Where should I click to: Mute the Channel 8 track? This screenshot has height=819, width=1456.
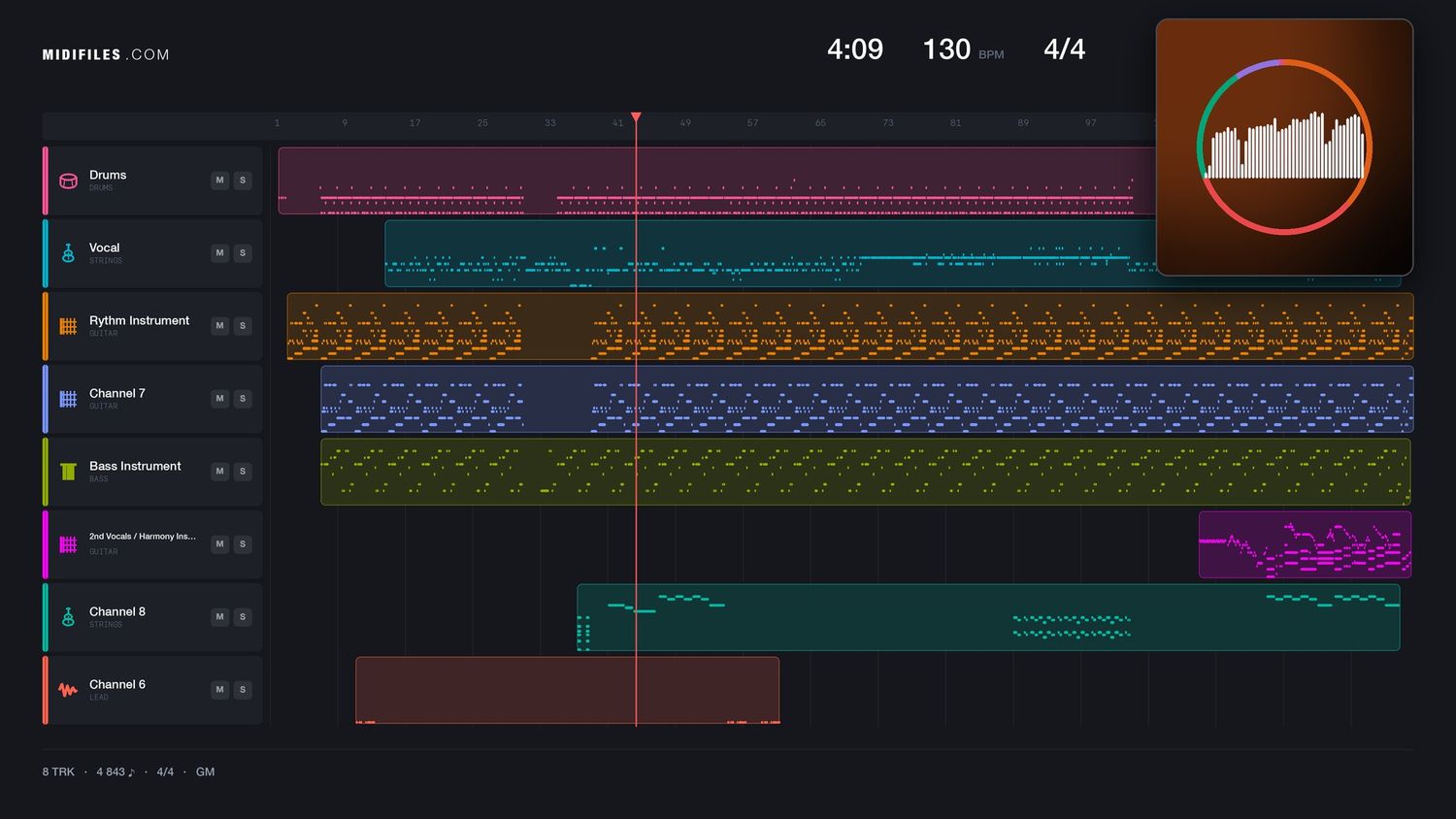click(x=219, y=617)
